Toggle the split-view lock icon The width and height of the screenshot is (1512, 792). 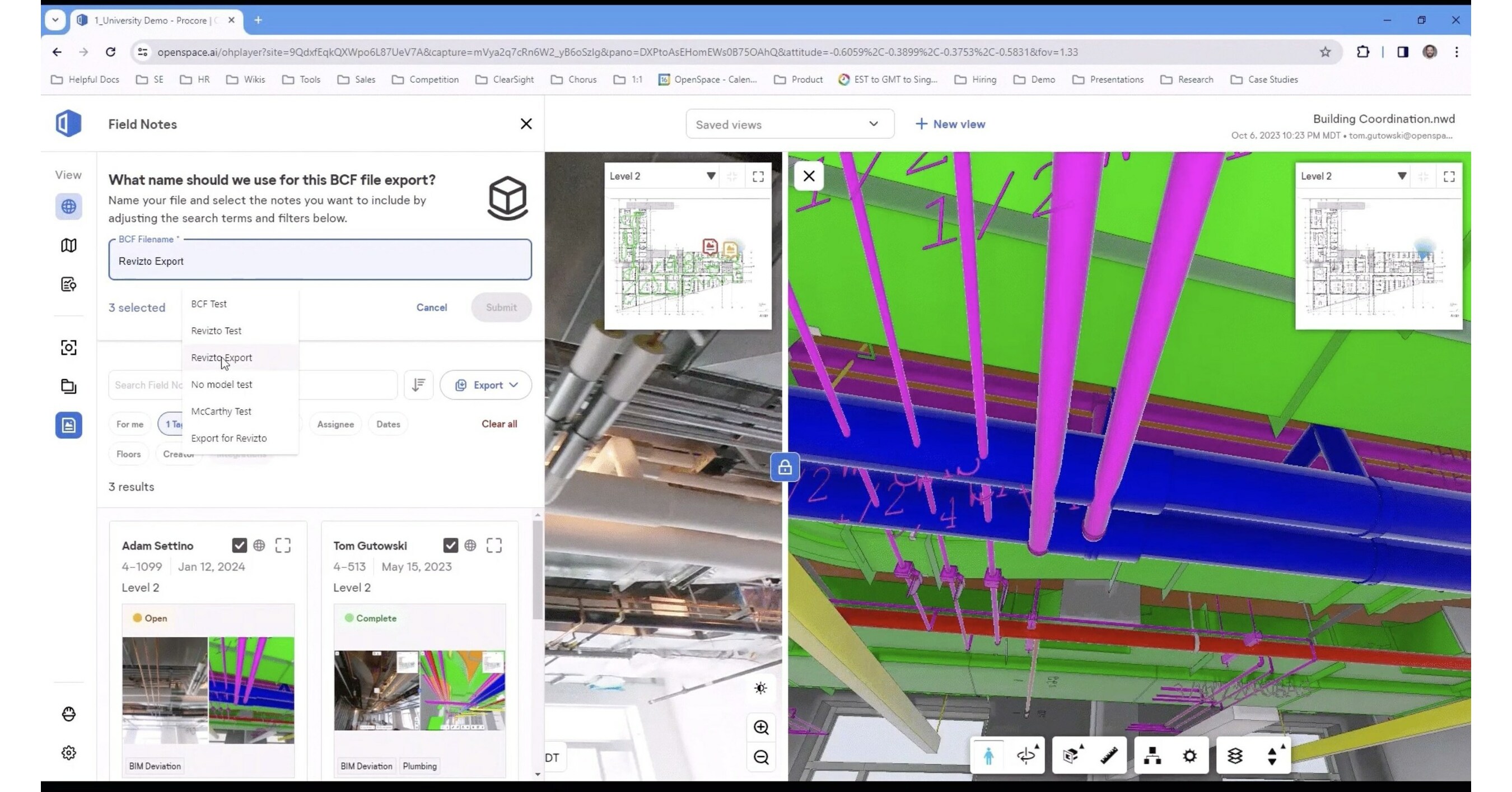click(785, 467)
